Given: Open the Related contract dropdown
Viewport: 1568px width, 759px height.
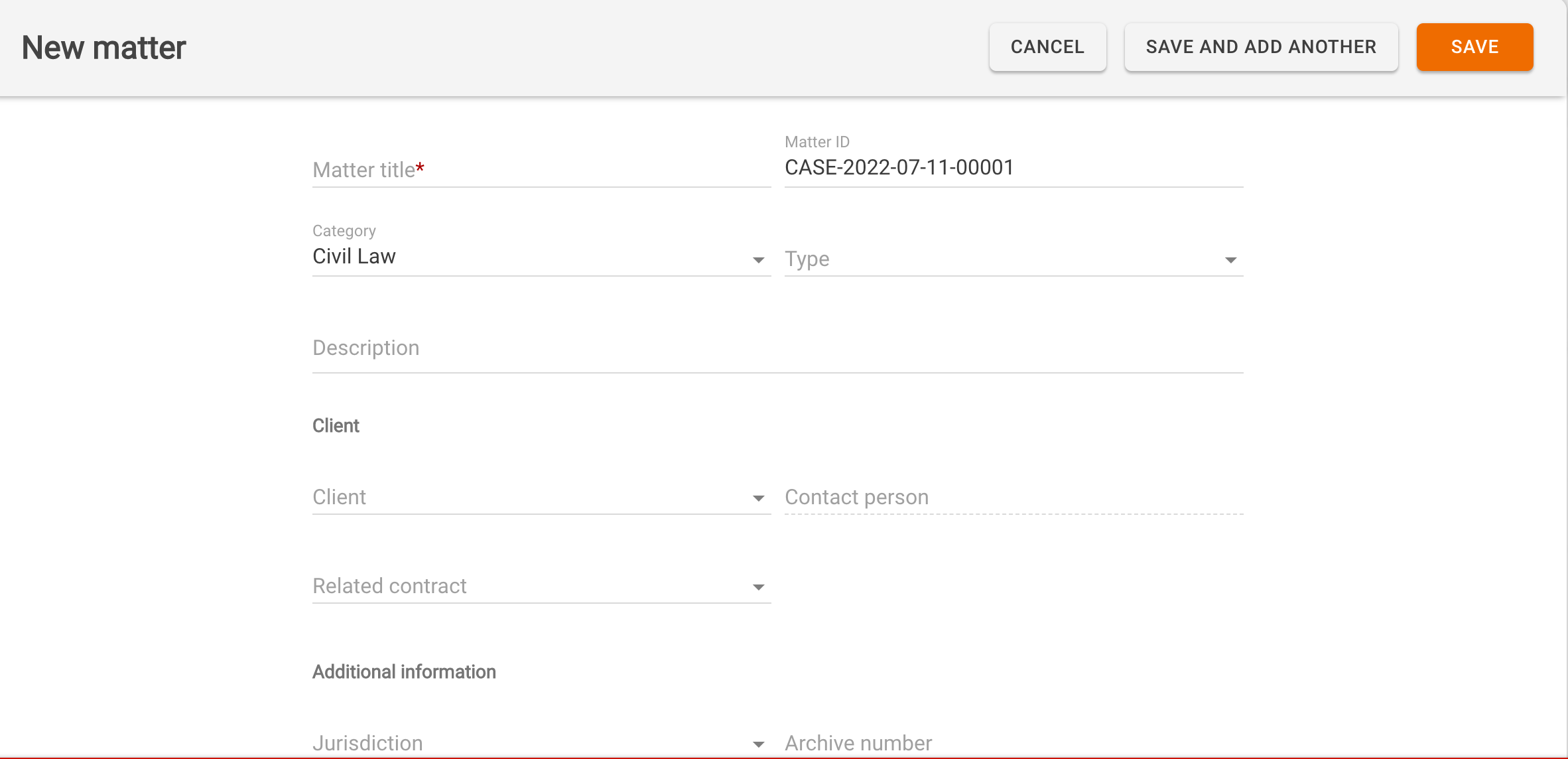Looking at the screenshot, I should click(x=541, y=586).
